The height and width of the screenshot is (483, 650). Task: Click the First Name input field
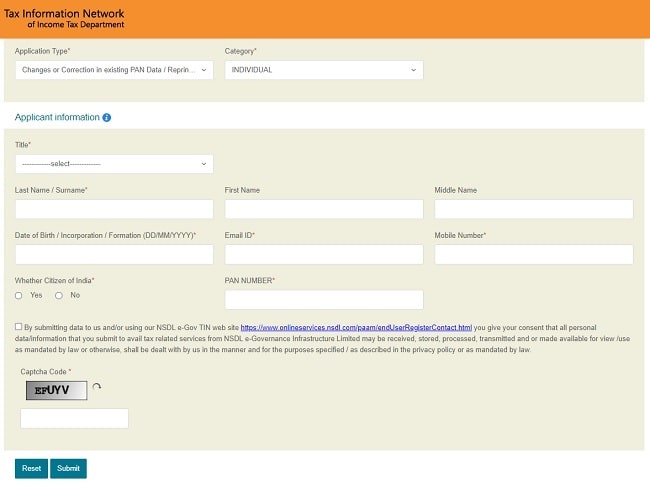324,209
